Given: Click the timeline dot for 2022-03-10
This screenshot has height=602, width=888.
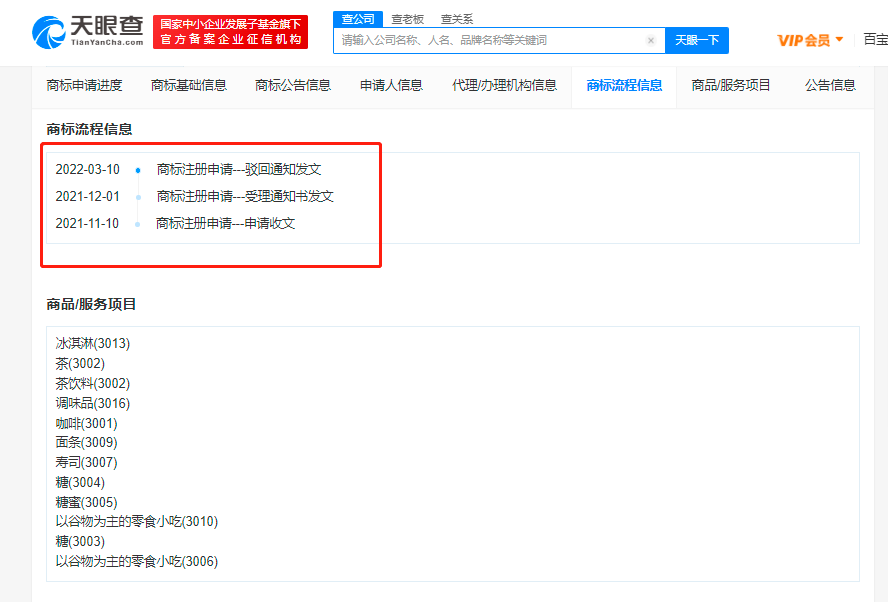Looking at the screenshot, I should 138,170.
